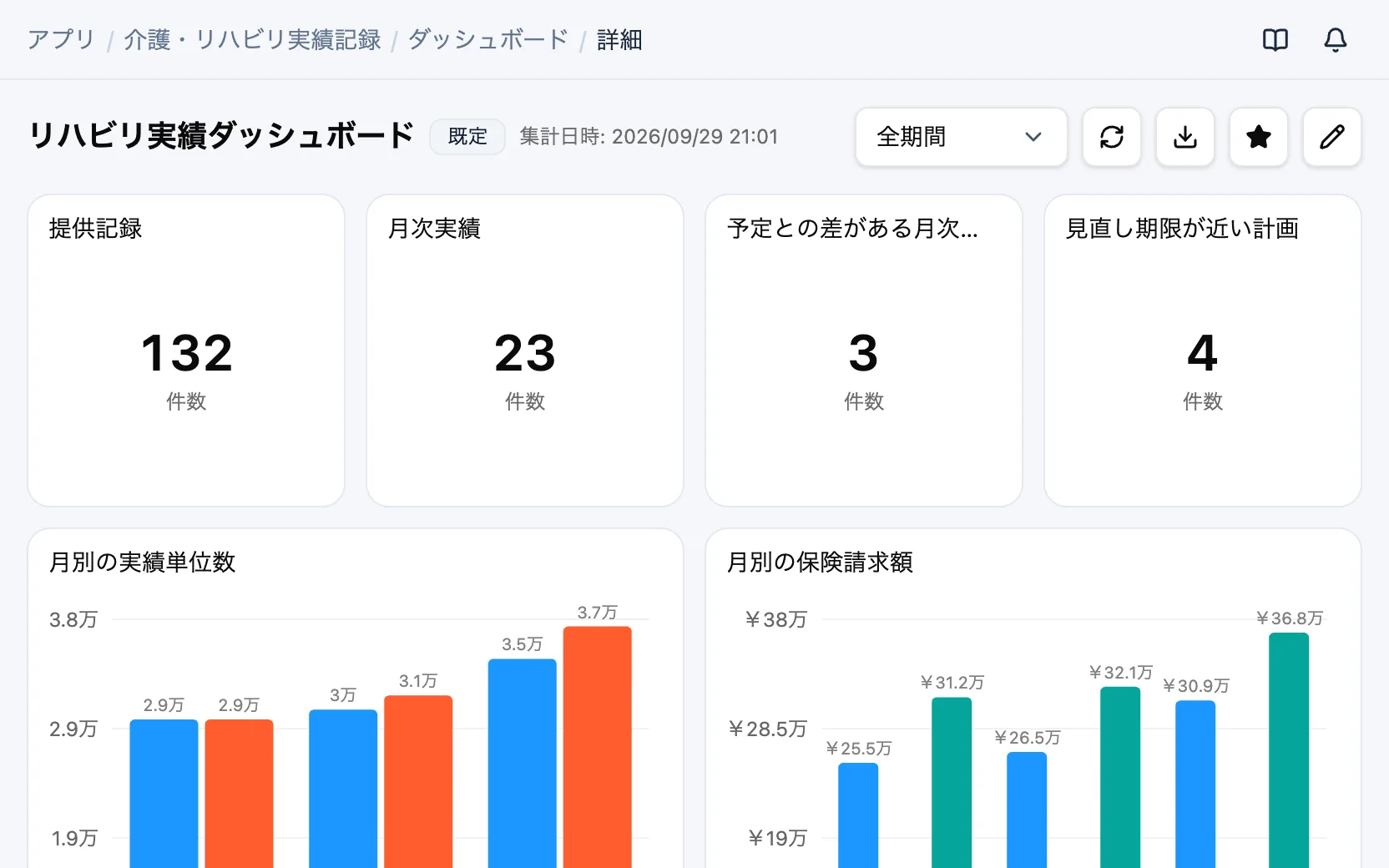
Task: Open the 全期間 period dropdown
Action: [x=961, y=137]
